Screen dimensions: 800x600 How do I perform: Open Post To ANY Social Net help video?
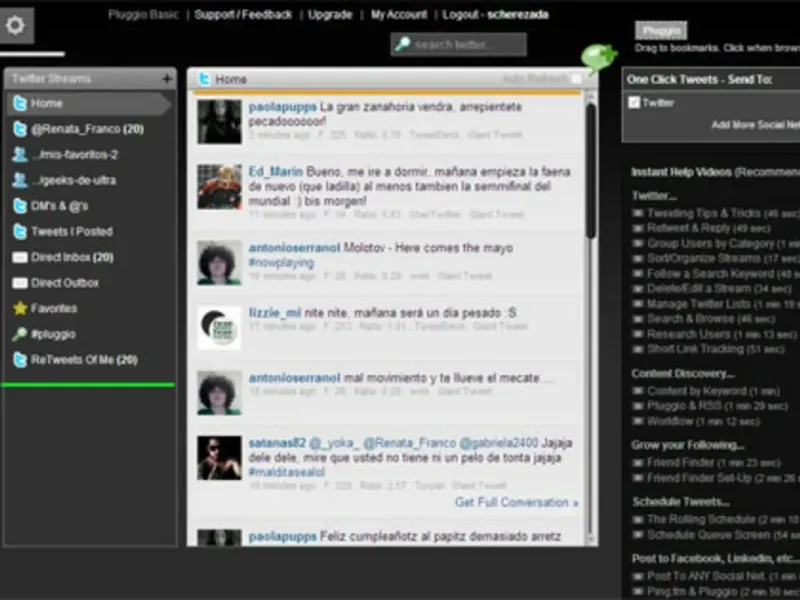(x=723, y=576)
